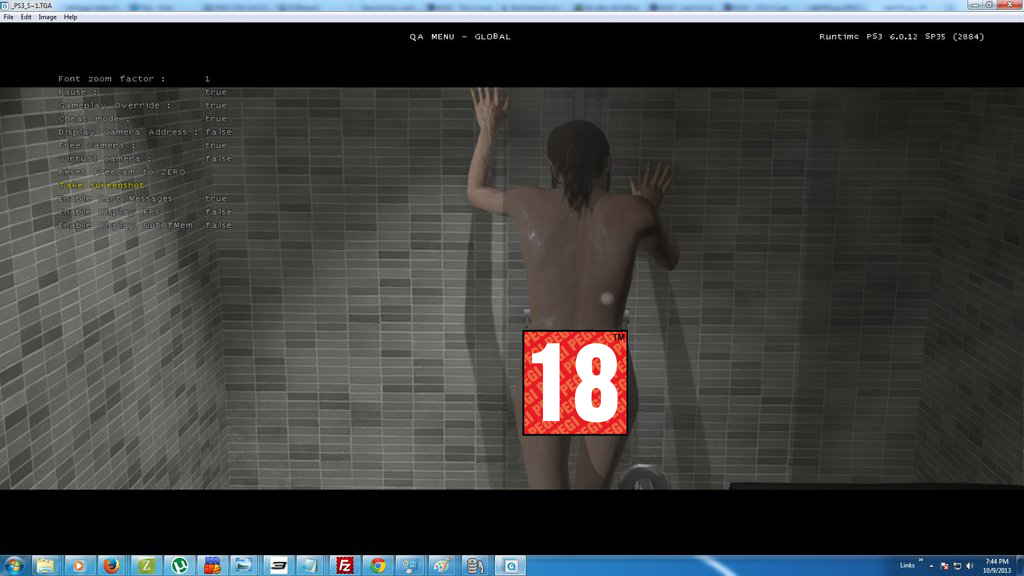Open uTorrent from the taskbar
The image size is (1024, 576).
click(179, 566)
